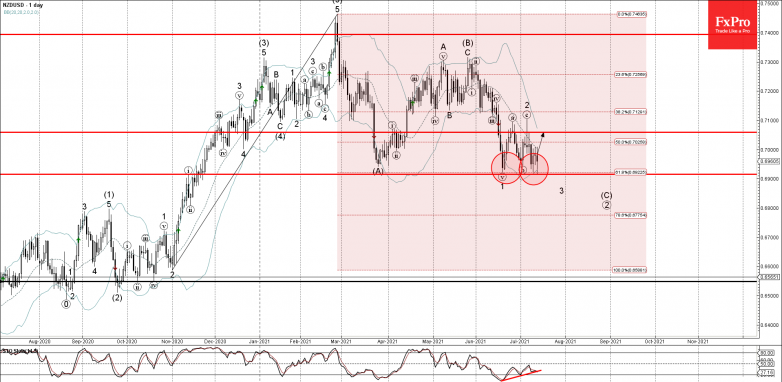This screenshot has width=782, height=382.
Task: Select the 100.0% Fibonacci retracement label
Action: 630,270
